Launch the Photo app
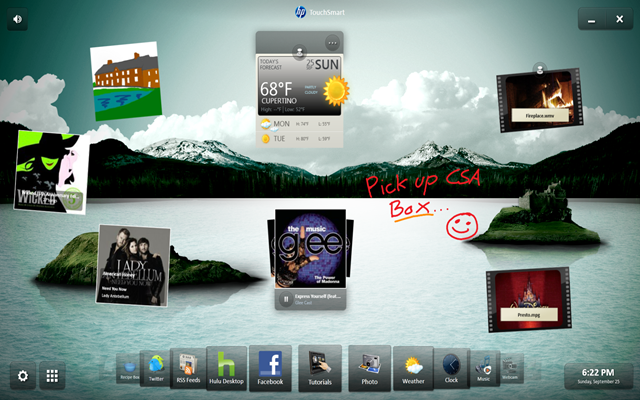The height and width of the screenshot is (400, 640). point(369,368)
